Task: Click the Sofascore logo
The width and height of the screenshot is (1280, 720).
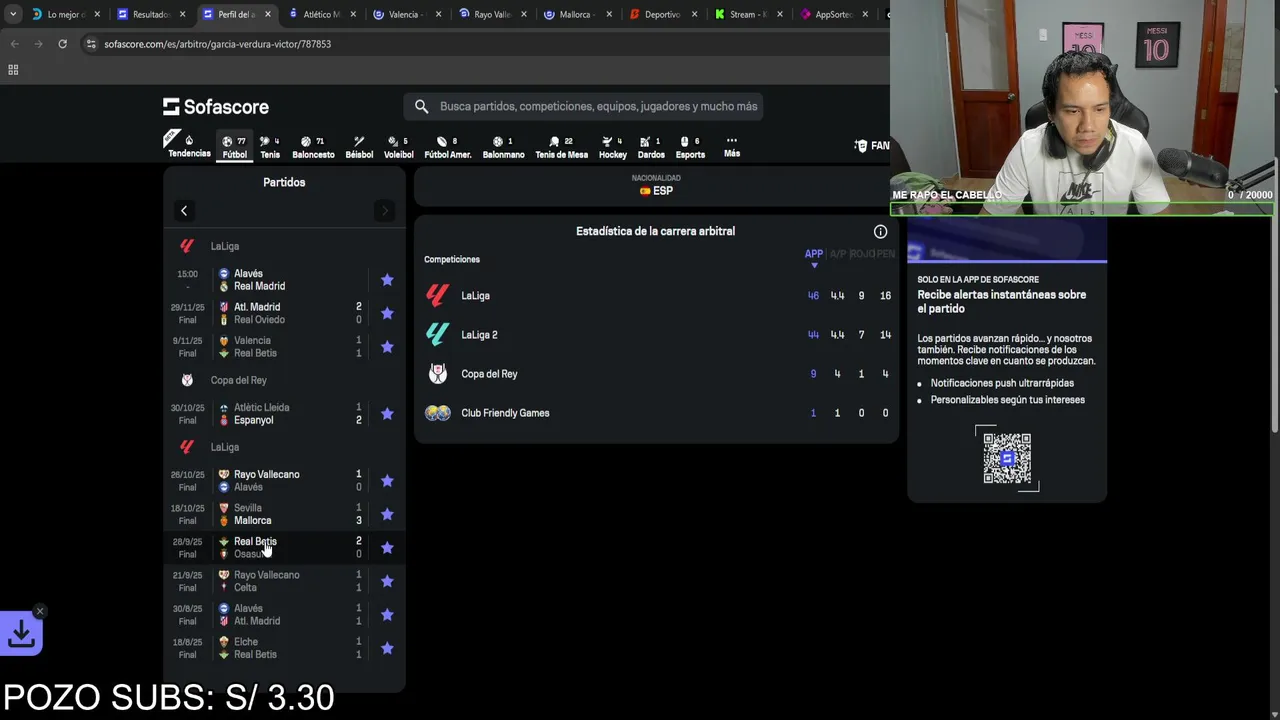Action: pos(216,106)
